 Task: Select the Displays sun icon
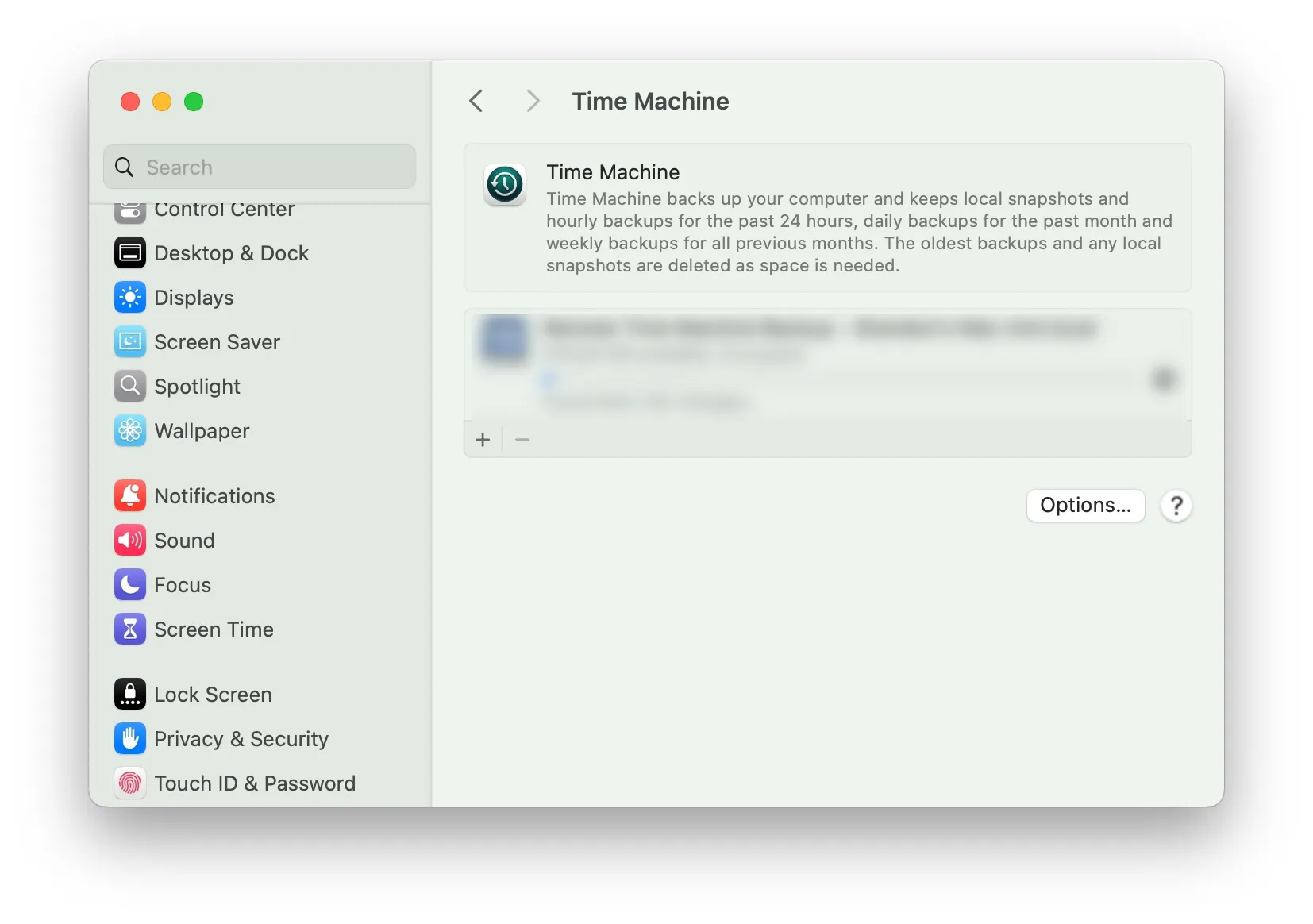pos(130,298)
